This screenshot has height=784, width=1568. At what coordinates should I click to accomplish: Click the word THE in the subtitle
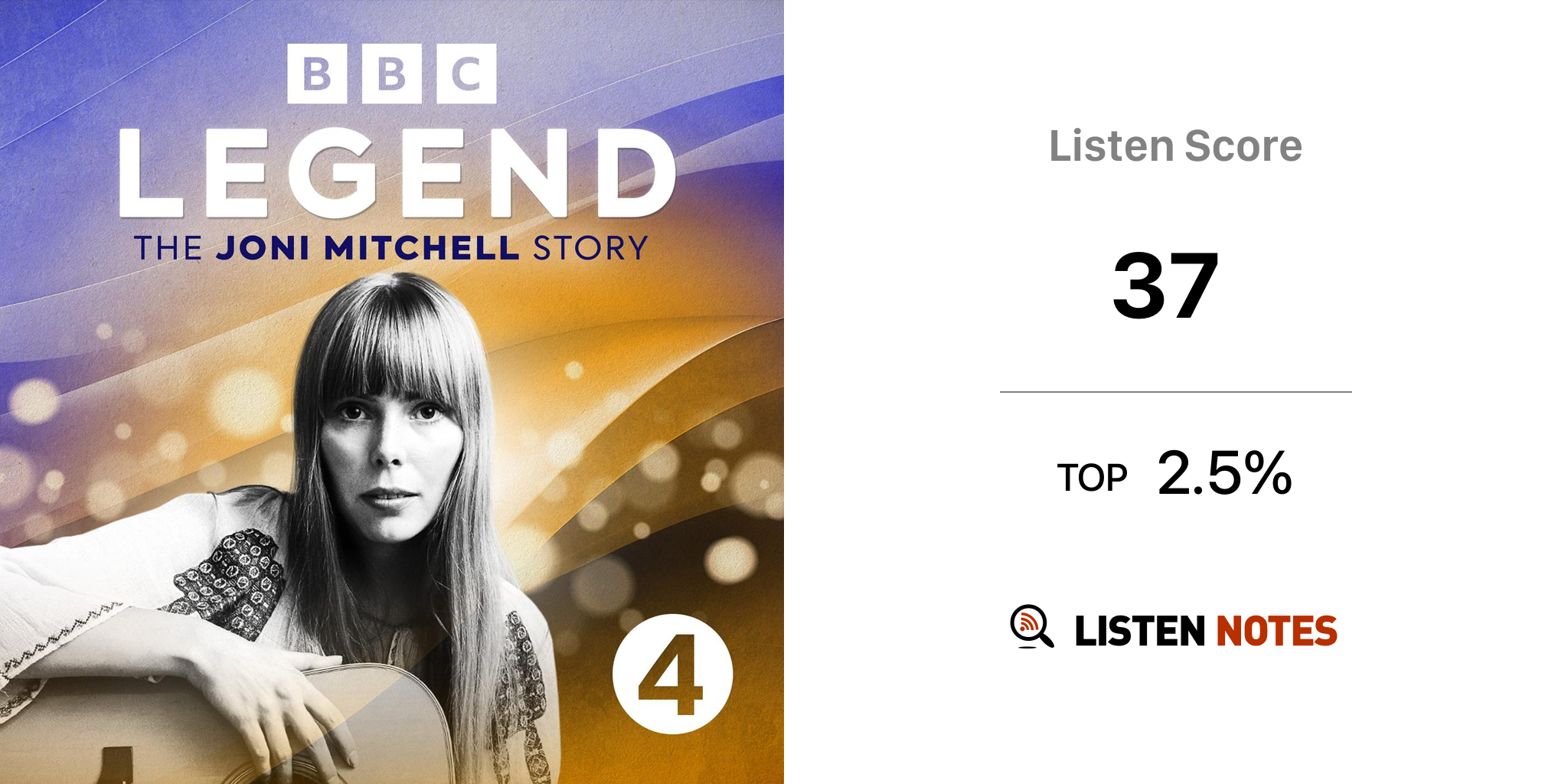click(168, 248)
